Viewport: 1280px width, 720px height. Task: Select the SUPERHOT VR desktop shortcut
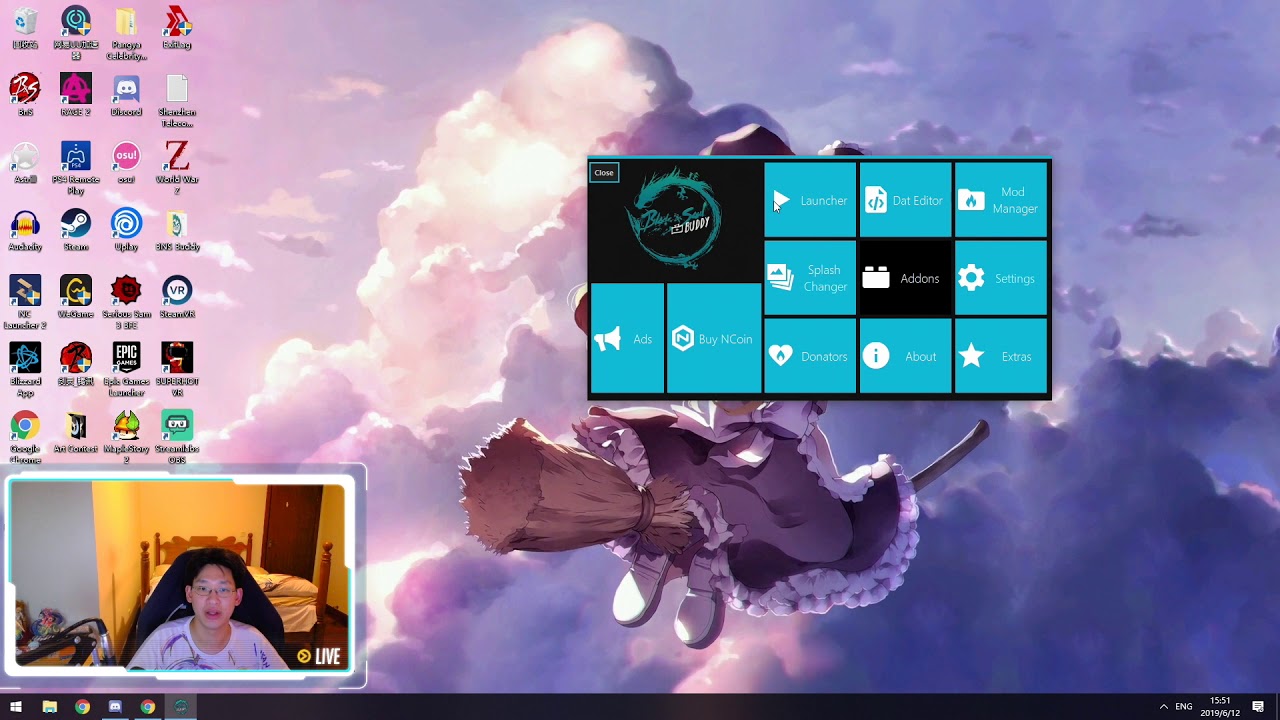click(x=177, y=369)
